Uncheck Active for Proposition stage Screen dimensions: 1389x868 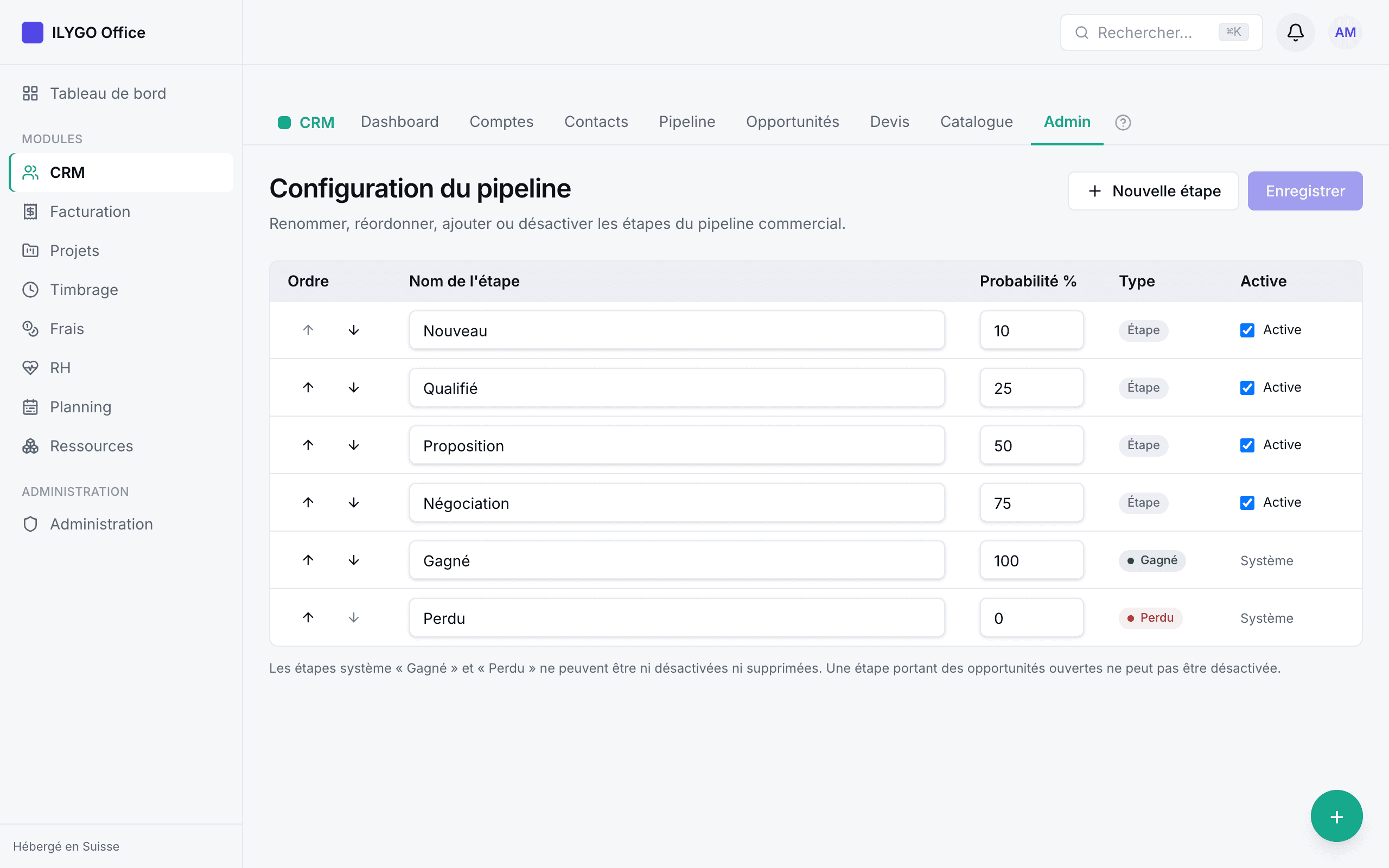[x=1247, y=445]
